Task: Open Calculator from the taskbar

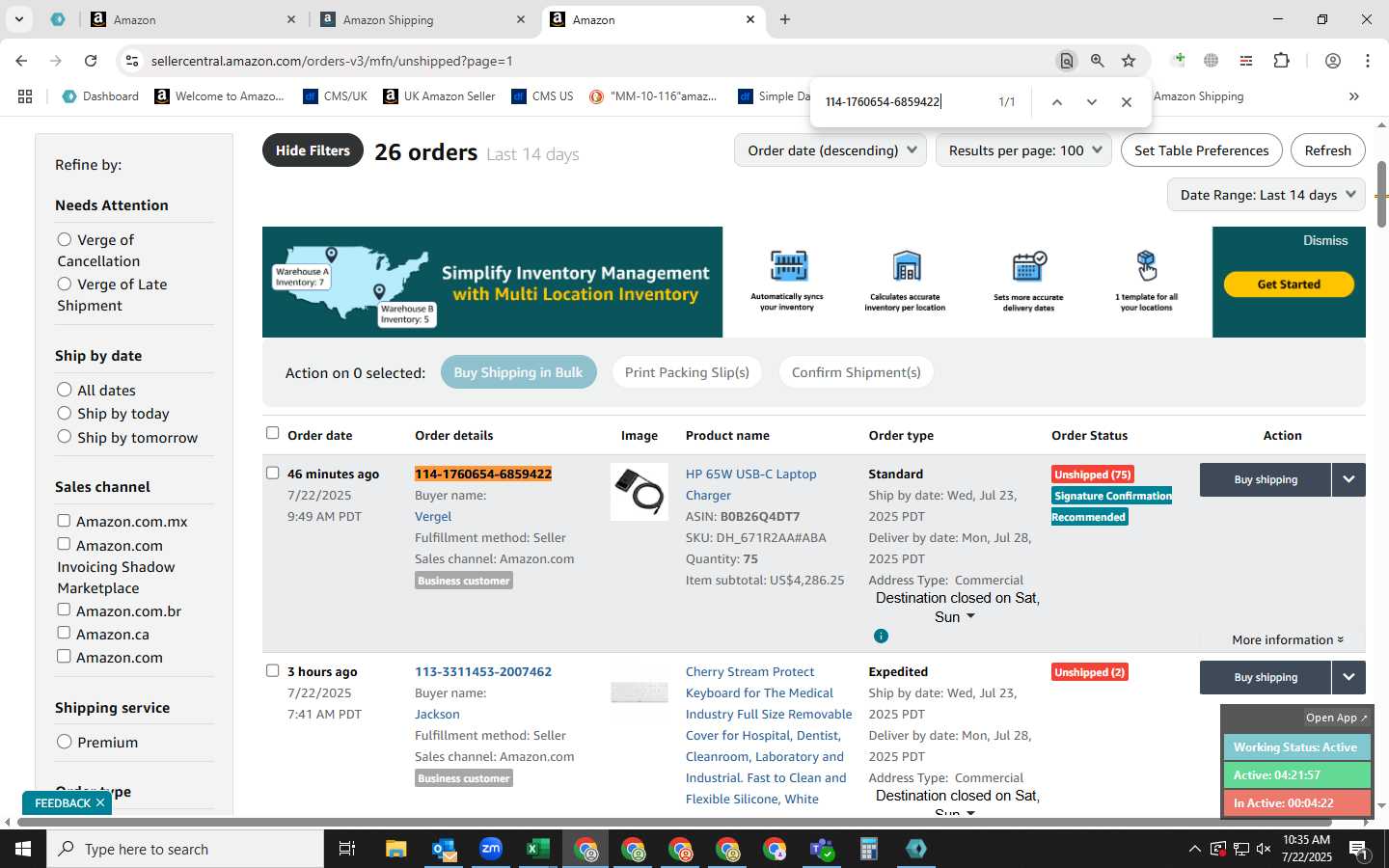Action: tap(869, 849)
